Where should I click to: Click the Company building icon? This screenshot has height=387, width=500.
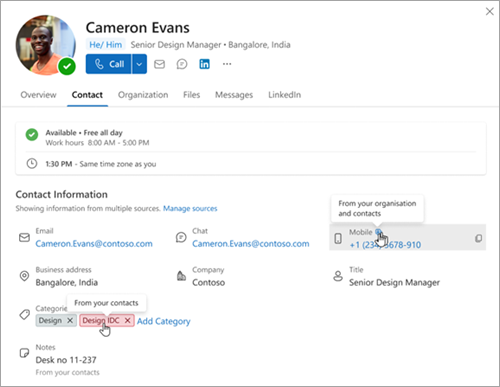181,276
